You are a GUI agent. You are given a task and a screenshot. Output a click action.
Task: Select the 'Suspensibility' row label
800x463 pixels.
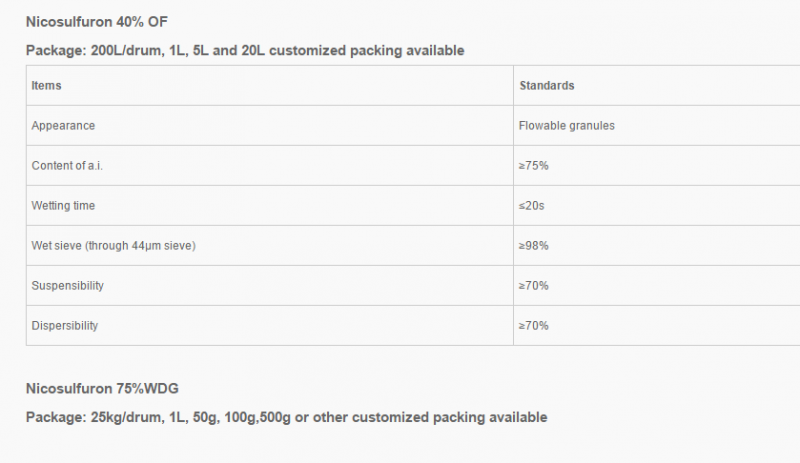pos(68,286)
